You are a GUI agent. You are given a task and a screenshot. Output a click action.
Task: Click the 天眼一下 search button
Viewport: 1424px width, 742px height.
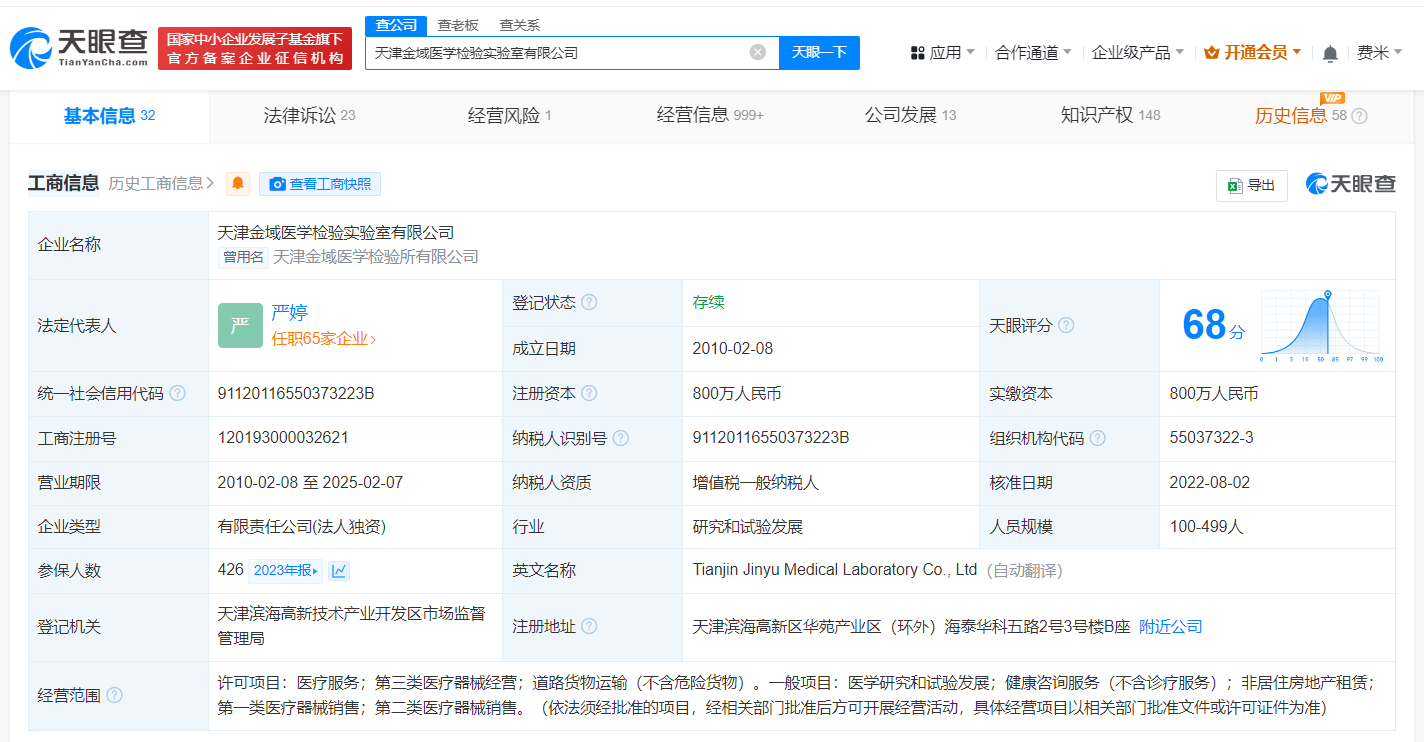(x=820, y=52)
